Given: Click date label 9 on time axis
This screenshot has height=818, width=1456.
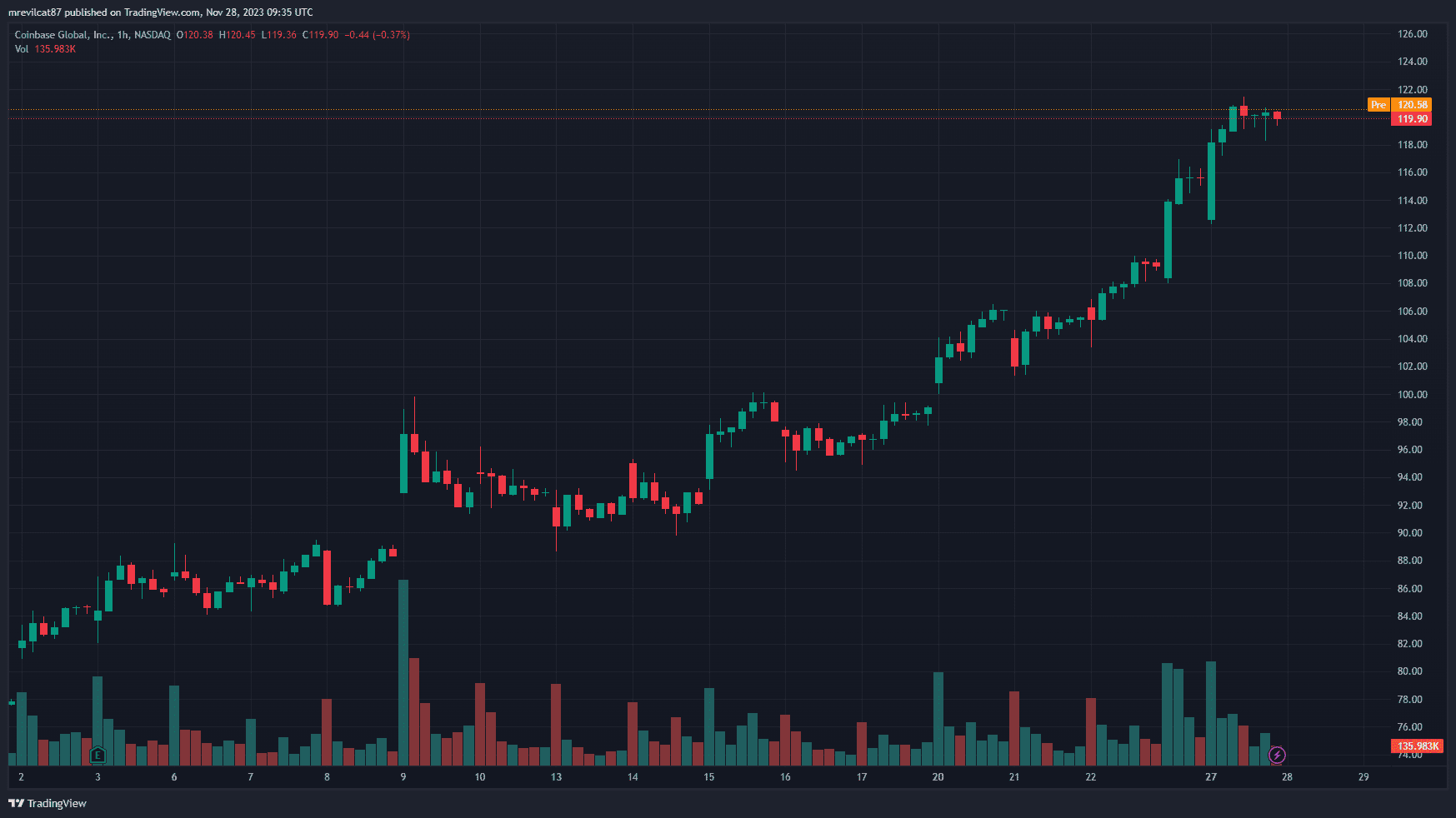Looking at the screenshot, I should point(403,777).
